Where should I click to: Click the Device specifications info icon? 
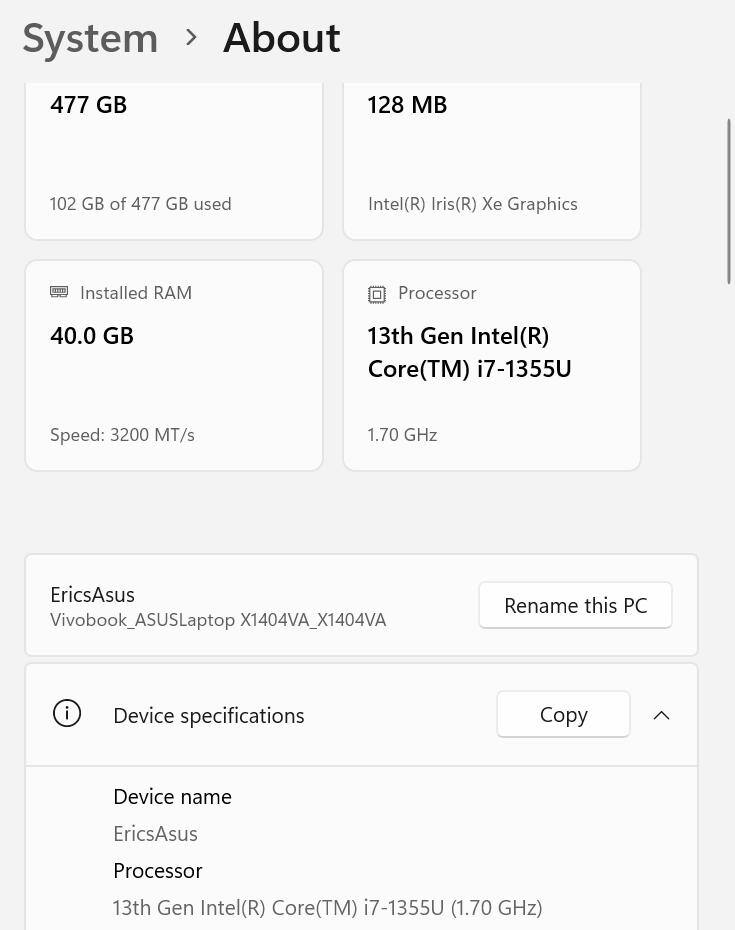tap(67, 714)
